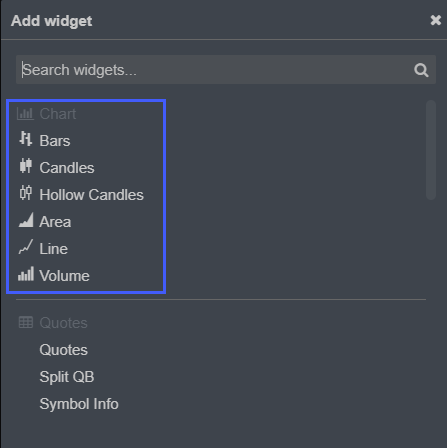
Task: Click the Chart category header icon
Action: [x=25, y=114]
